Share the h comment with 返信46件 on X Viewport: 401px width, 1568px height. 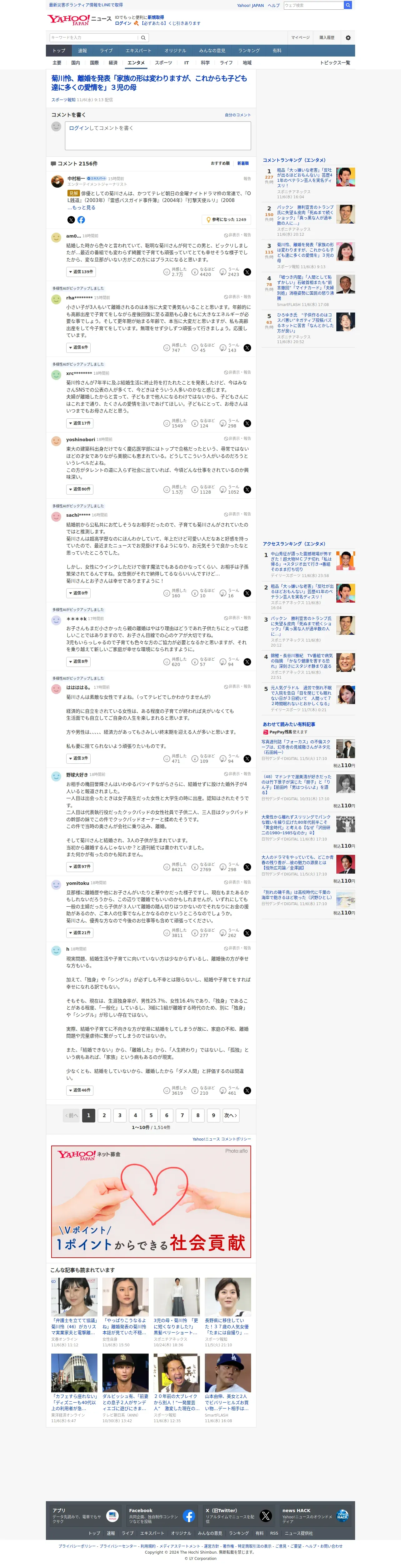pyautogui.click(x=247, y=1090)
